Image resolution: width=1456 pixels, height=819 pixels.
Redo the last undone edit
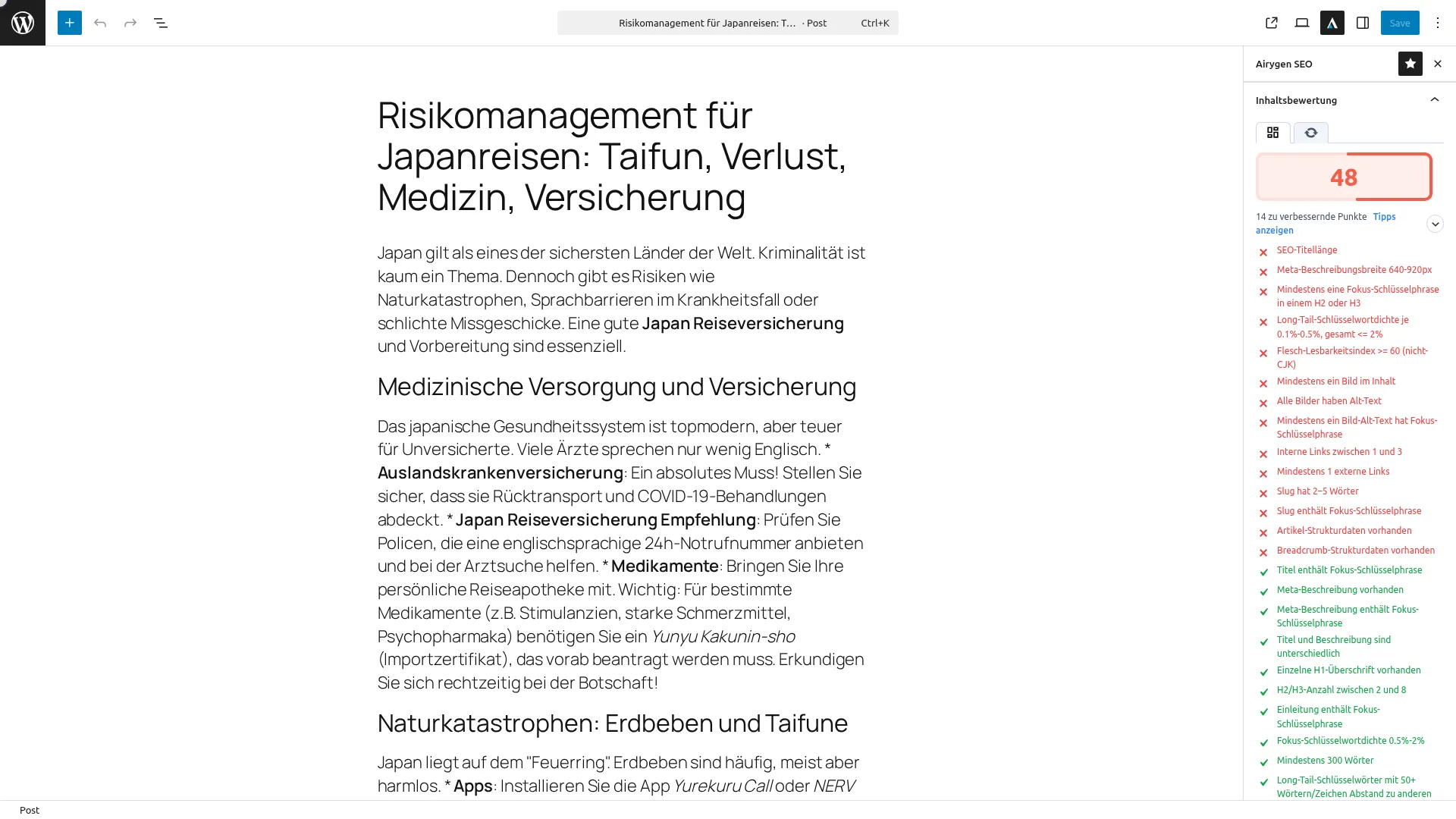click(130, 23)
